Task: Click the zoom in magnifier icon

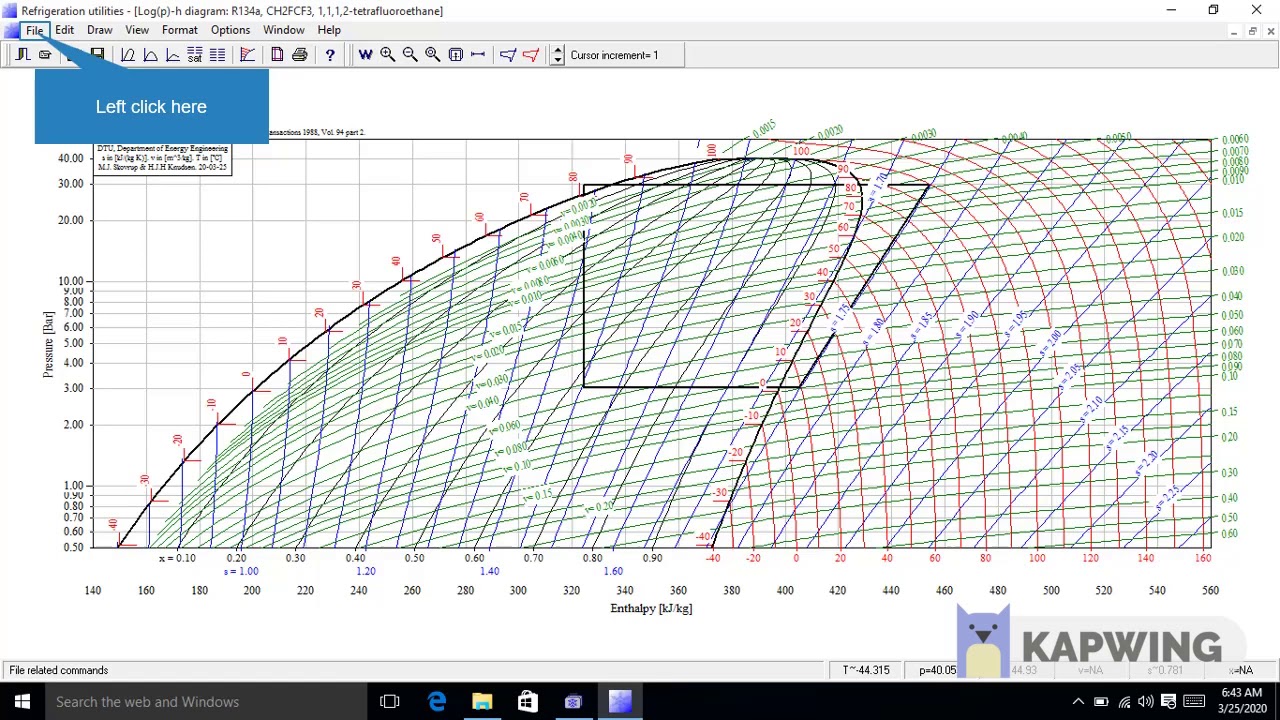Action: click(387, 55)
